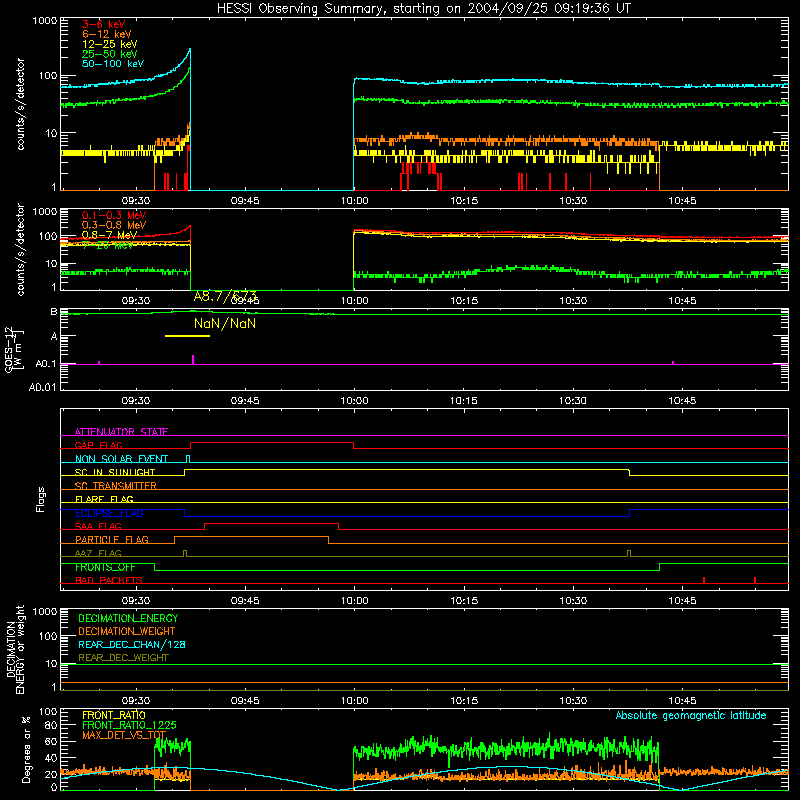
Task: Click the BAD_PACKETS flag label
Action: click(x=109, y=580)
